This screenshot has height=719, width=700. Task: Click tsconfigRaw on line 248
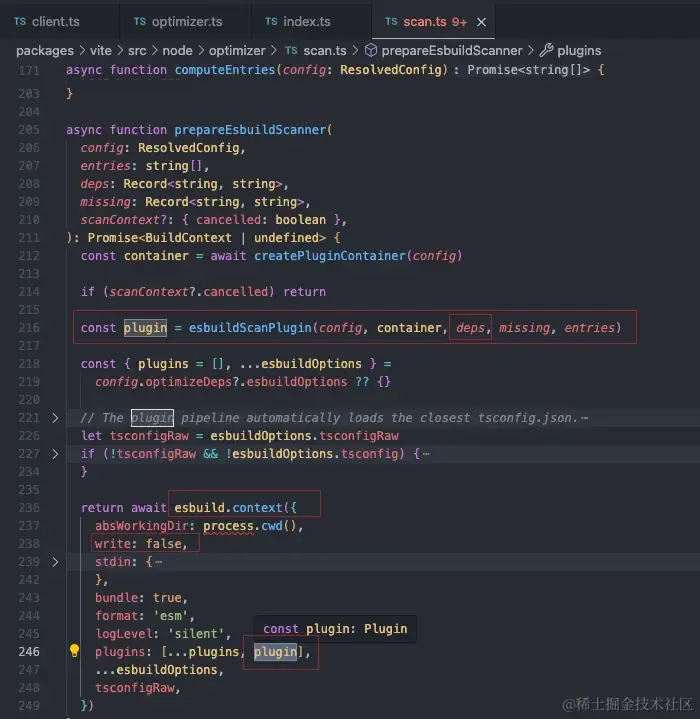point(135,688)
